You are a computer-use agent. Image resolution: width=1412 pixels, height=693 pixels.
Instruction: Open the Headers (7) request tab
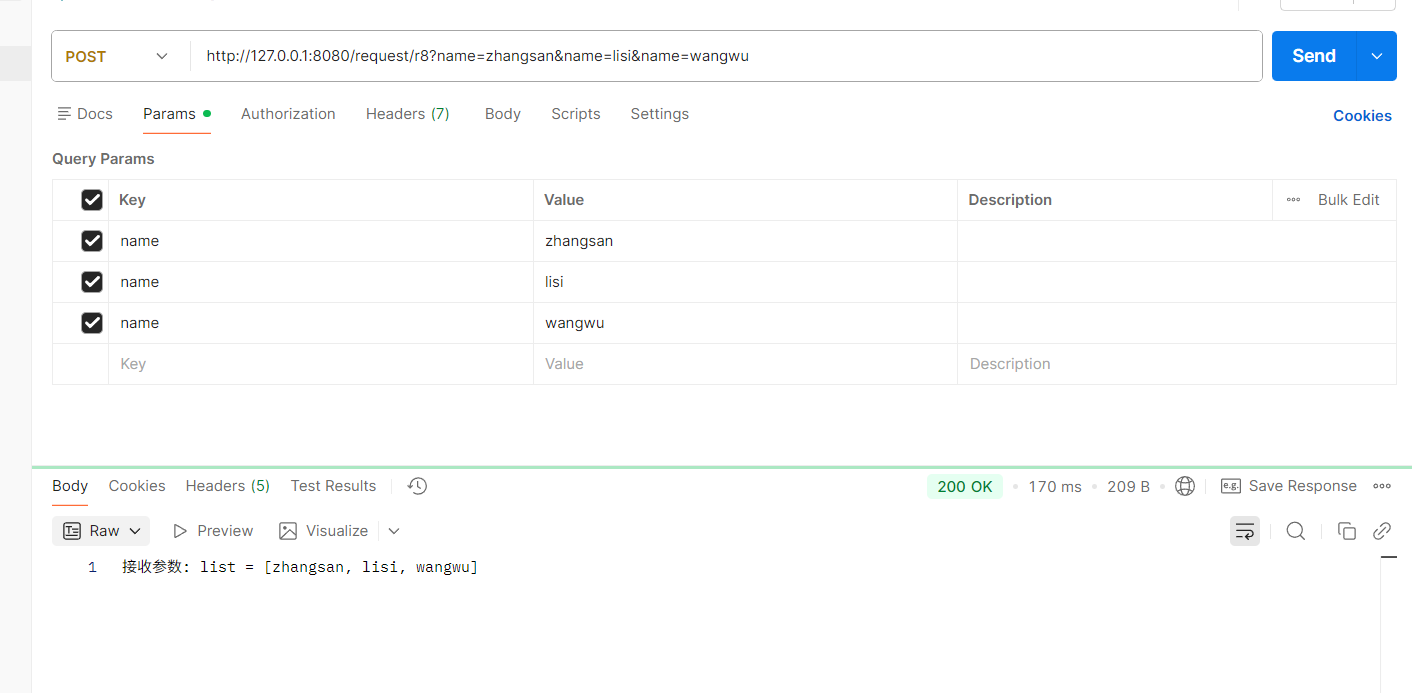407,114
